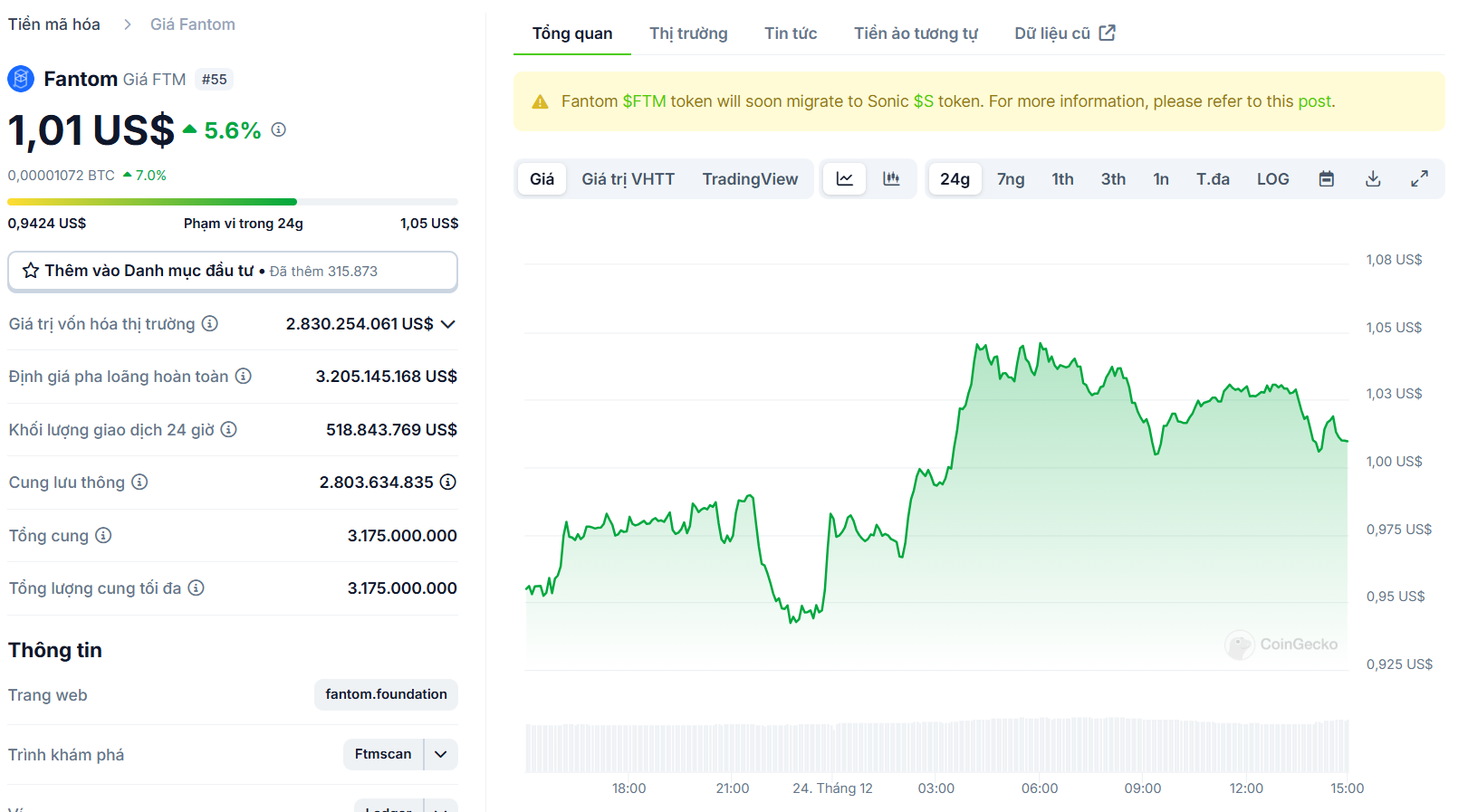Open fantom.foundation website link
The height and width of the screenshot is (812, 1468).
click(386, 694)
